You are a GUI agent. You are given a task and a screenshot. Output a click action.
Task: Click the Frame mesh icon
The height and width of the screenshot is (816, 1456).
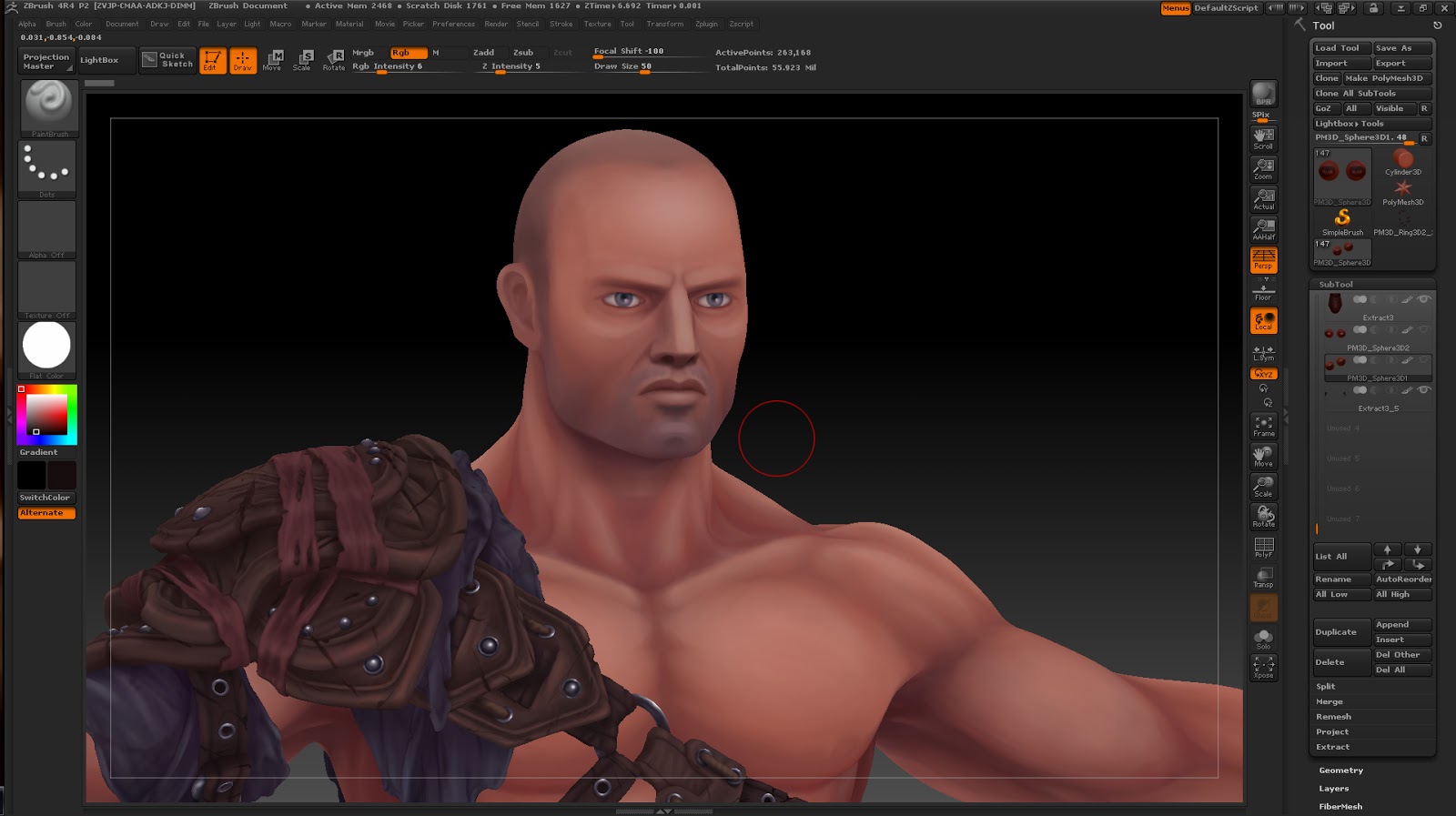(1263, 426)
